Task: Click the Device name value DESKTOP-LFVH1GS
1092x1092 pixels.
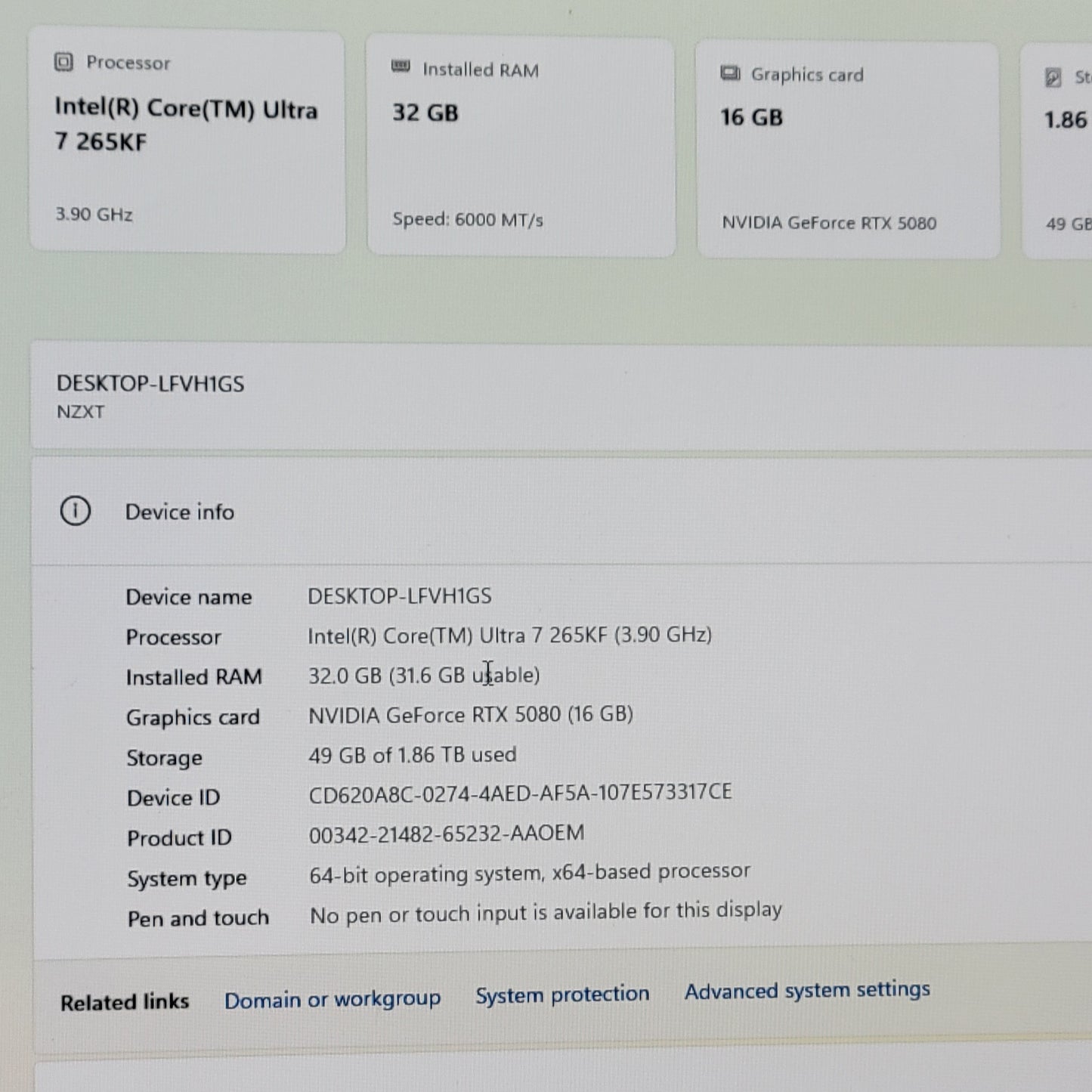Action: pos(400,596)
